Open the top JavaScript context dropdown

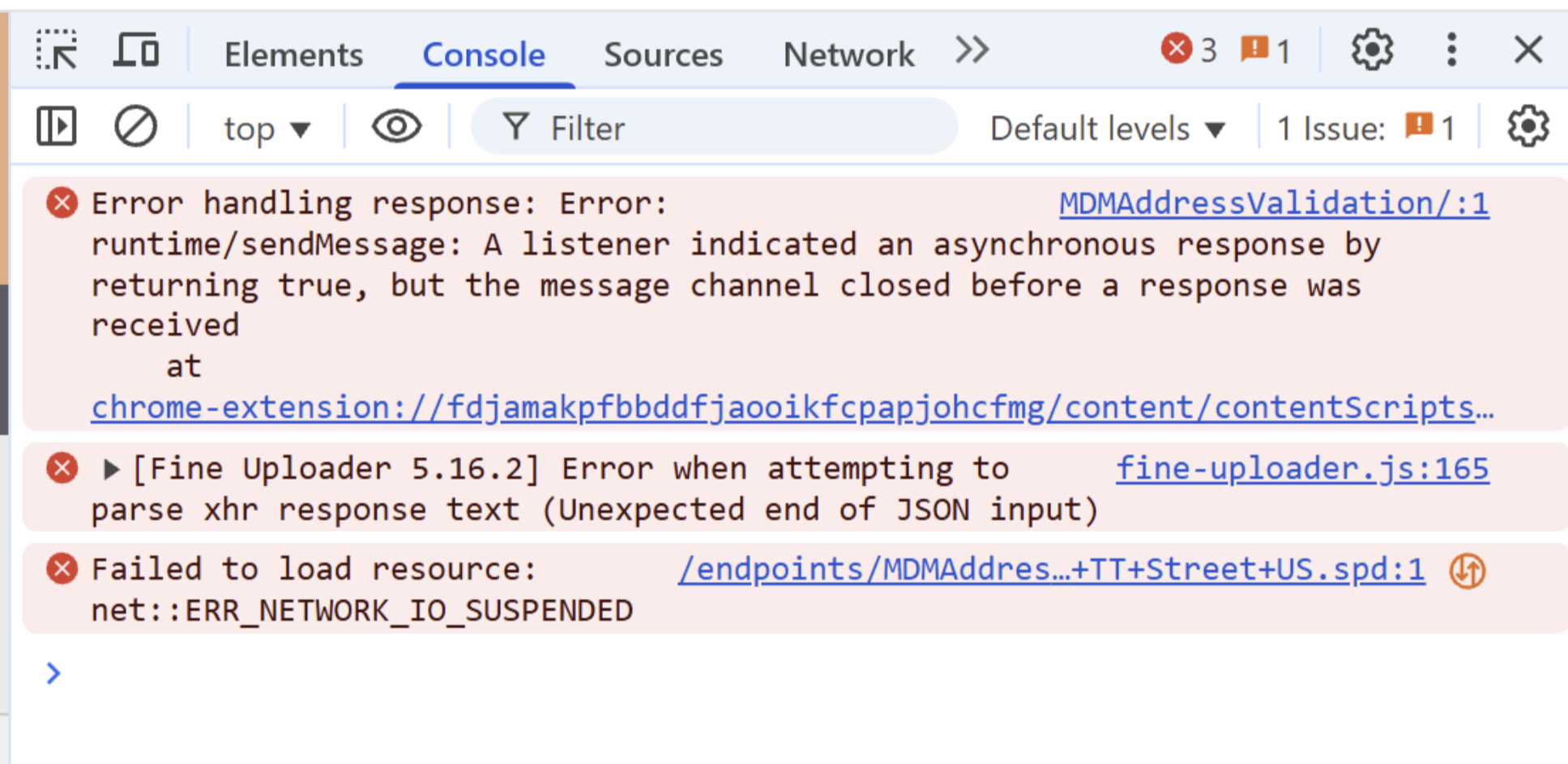[x=267, y=129]
